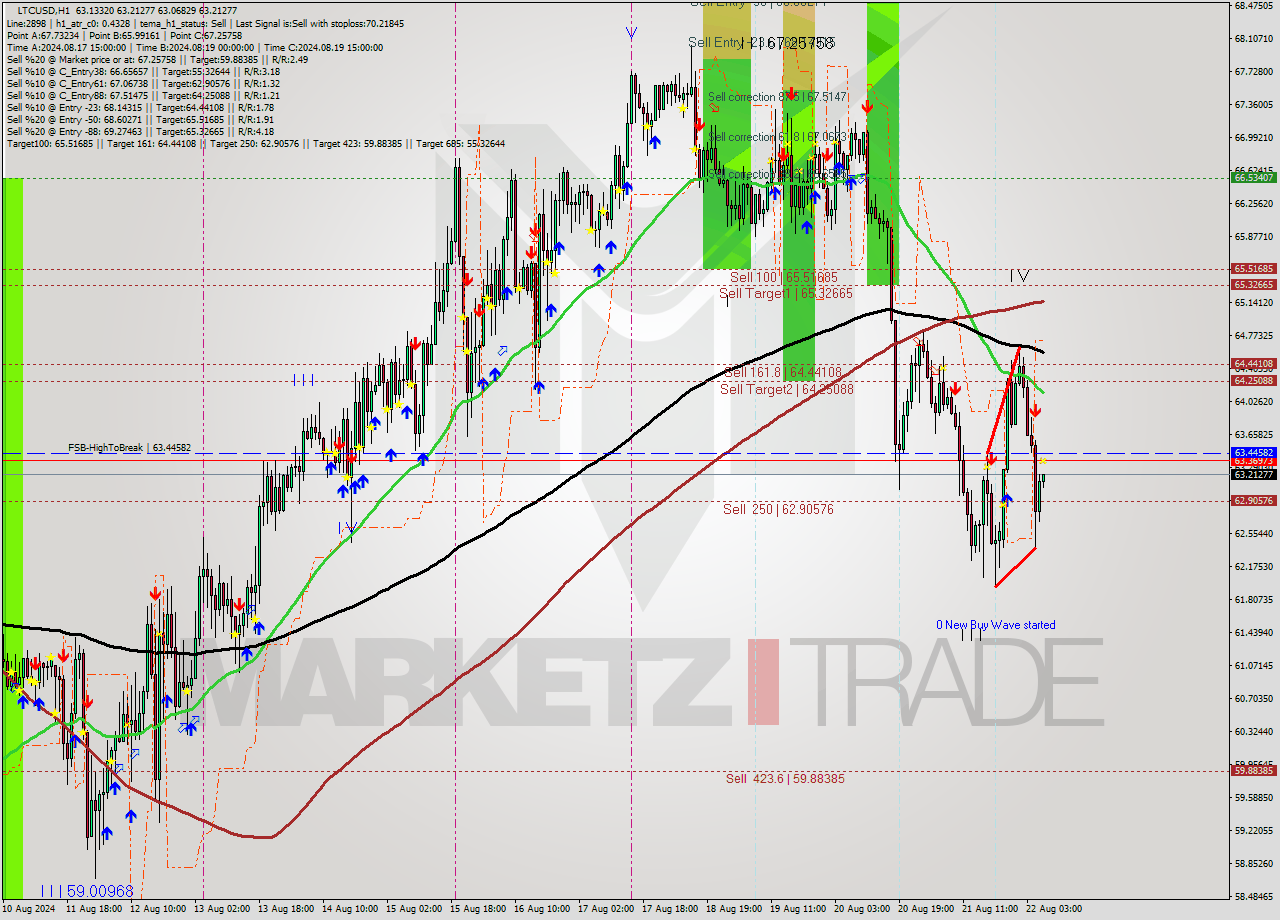Screen dimensions: 1280x920
Task: Click the 'Sell Target1 | 65.32665' label
Action: click(786, 293)
